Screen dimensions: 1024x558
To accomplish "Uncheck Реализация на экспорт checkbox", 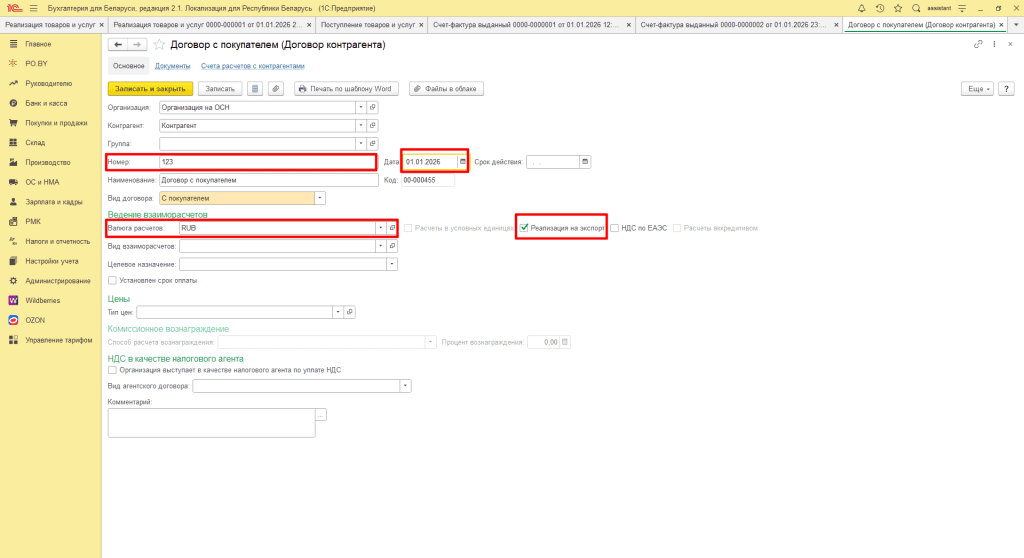I will pyautogui.click(x=524, y=228).
